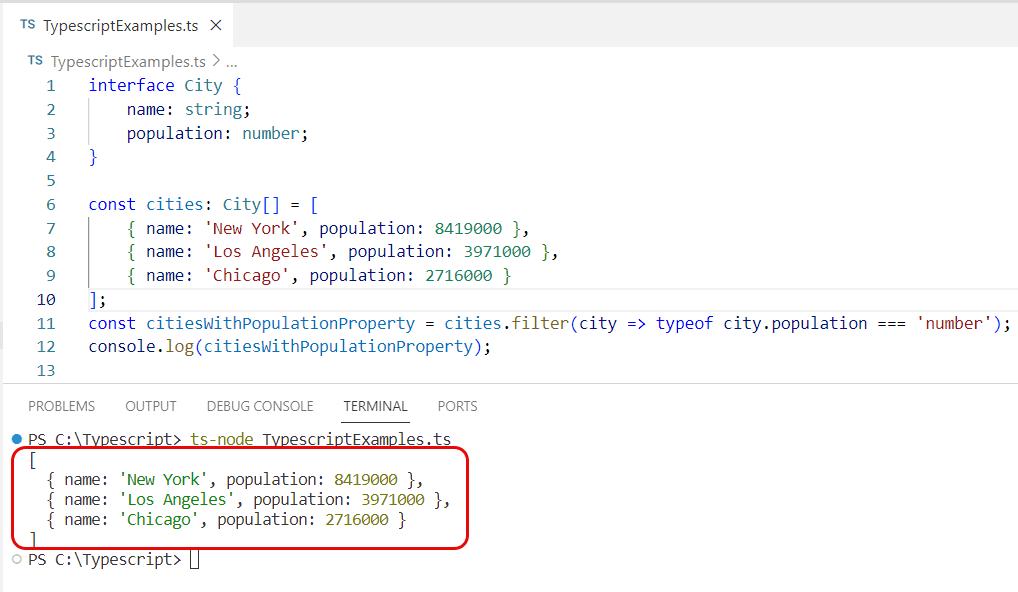Open the PROBLEMS panel tab

(61, 406)
